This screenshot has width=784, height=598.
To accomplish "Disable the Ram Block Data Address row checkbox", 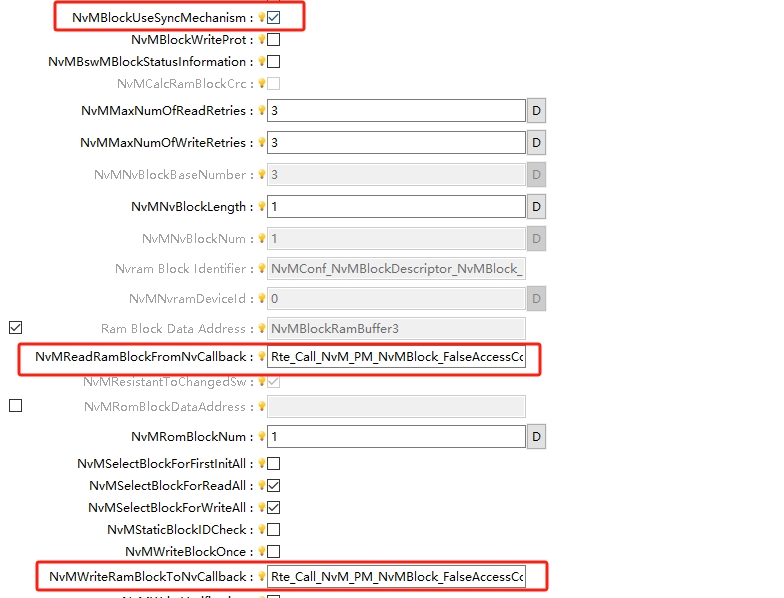I will [15, 327].
